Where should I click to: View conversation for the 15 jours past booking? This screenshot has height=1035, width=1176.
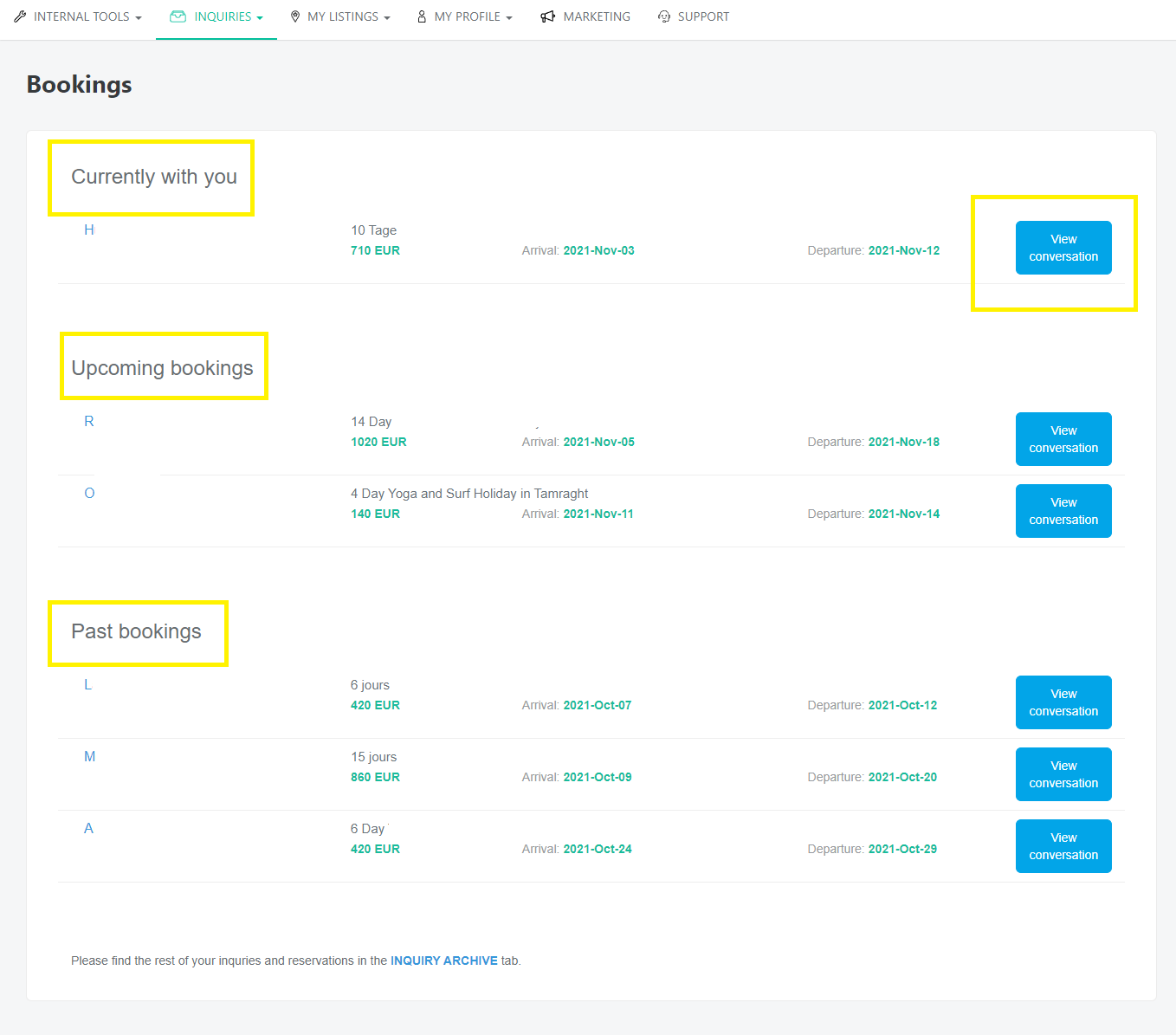click(x=1063, y=774)
